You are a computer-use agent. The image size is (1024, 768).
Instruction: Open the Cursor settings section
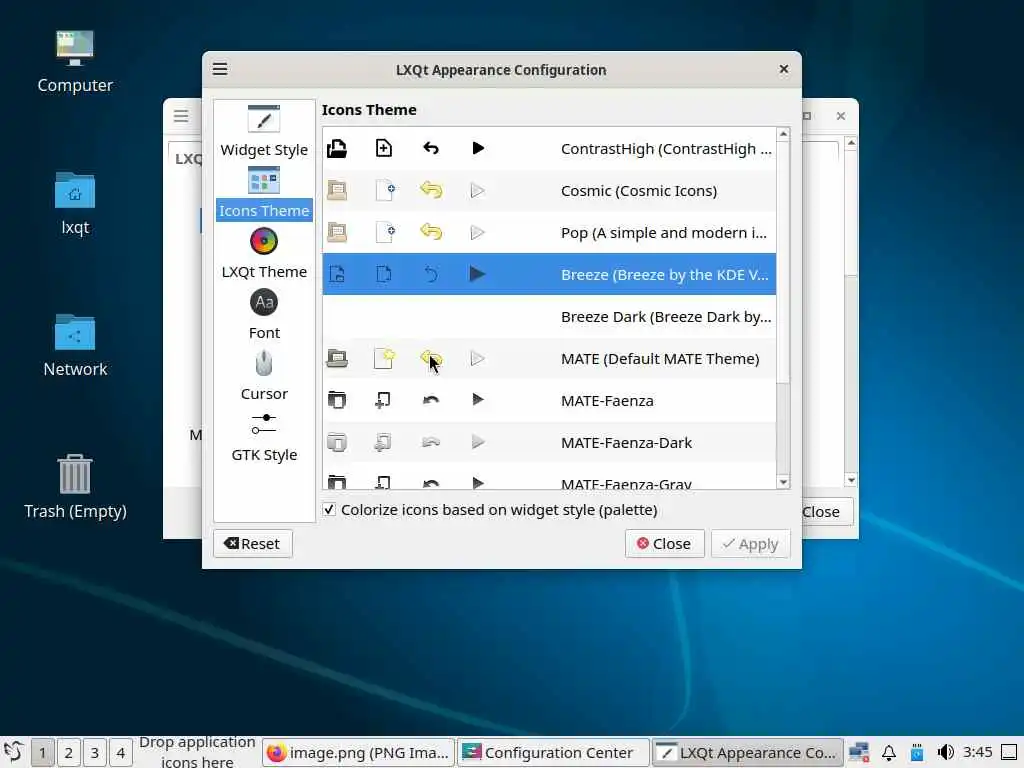pyautogui.click(x=264, y=376)
